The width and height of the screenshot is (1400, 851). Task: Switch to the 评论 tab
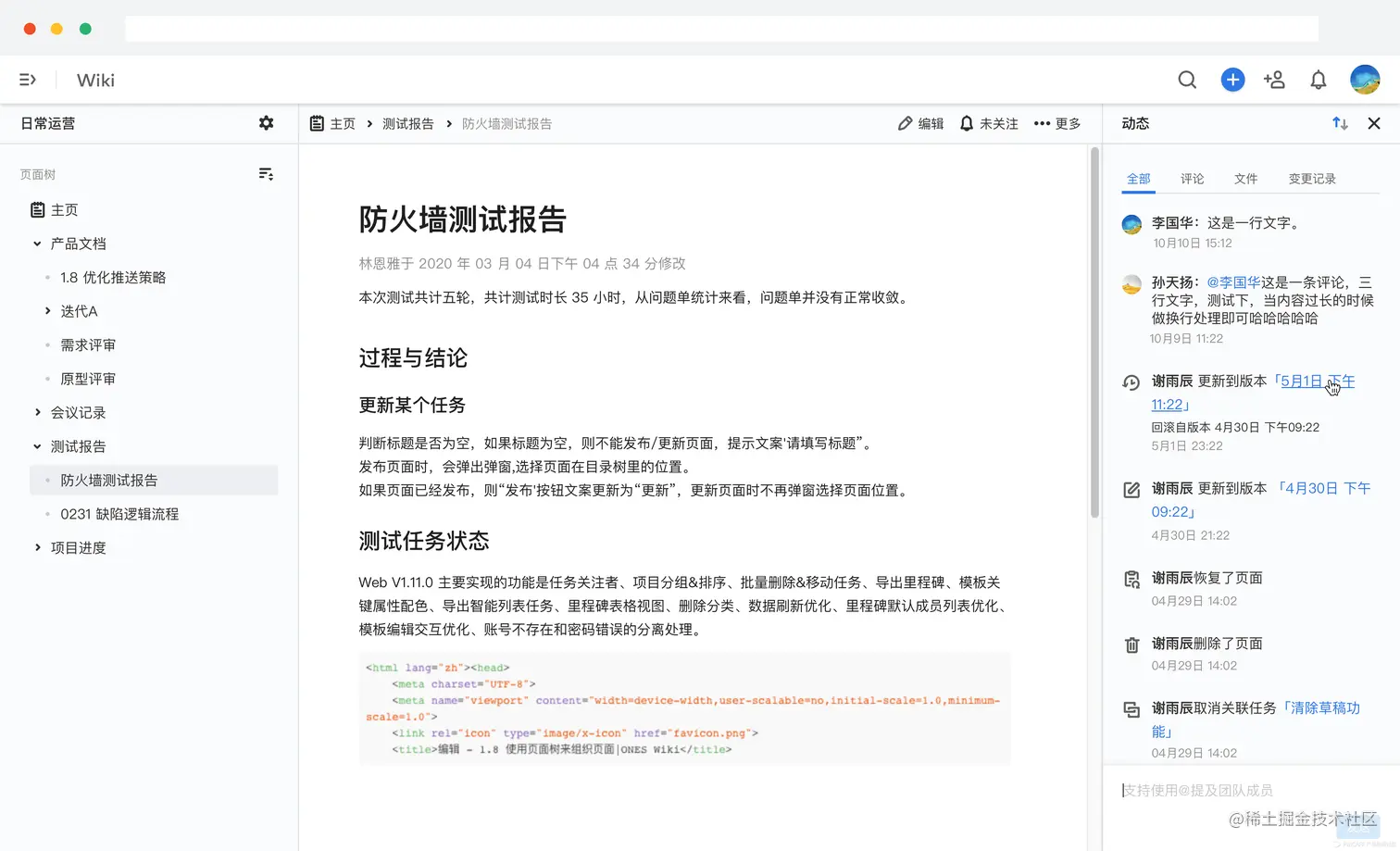click(x=1192, y=179)
